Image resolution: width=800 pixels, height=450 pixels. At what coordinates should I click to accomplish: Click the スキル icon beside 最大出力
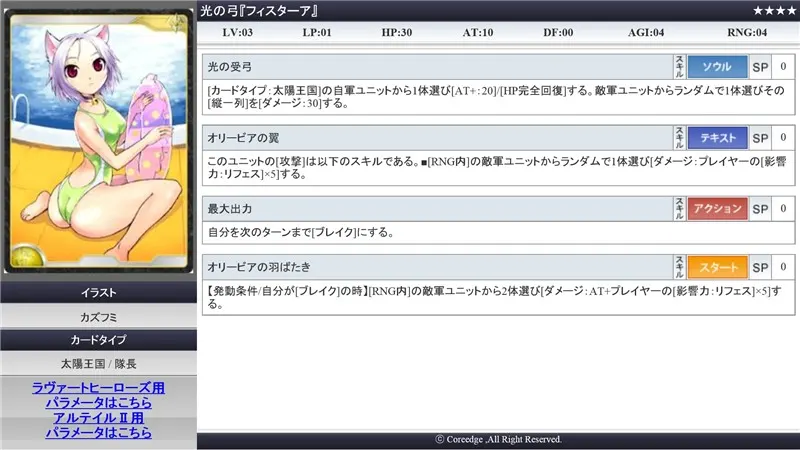680,208
